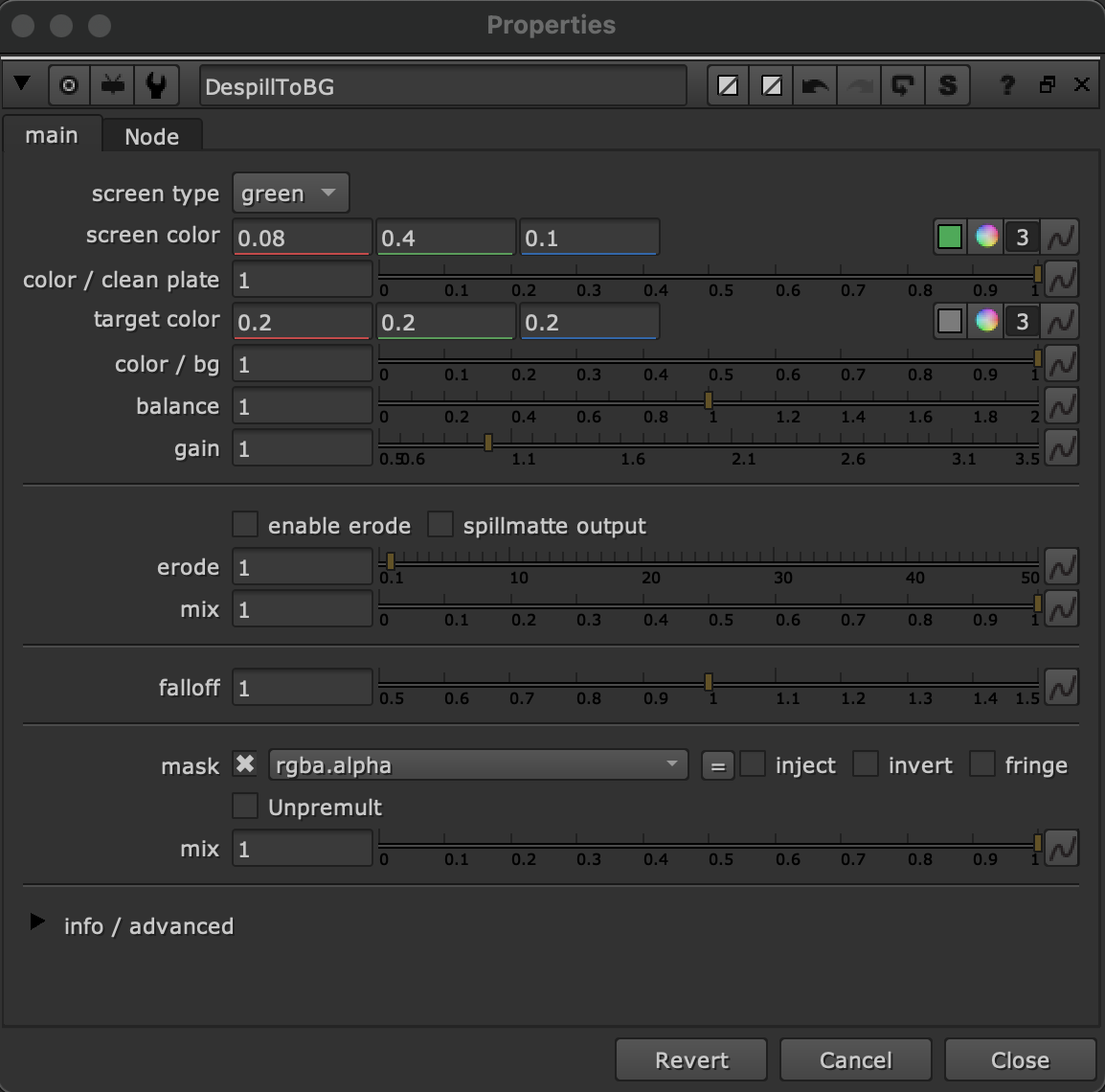Open the screen type dropdown
The height and width of the screenshot is (1092, 1105).
(x=290, y=193)
